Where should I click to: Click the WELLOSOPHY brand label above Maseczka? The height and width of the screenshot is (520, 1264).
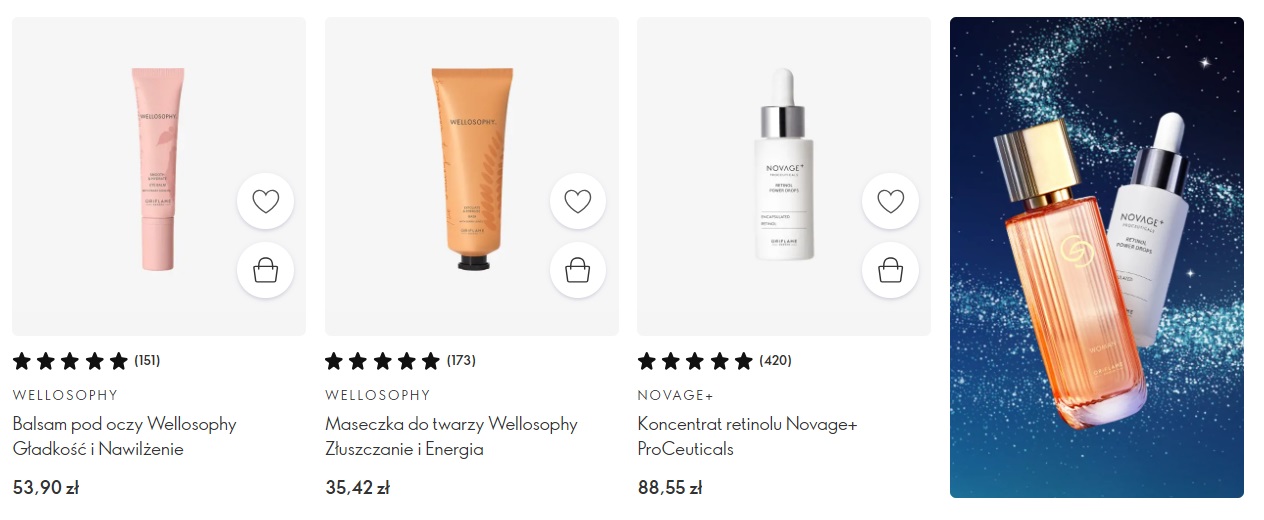click(378, 395)
